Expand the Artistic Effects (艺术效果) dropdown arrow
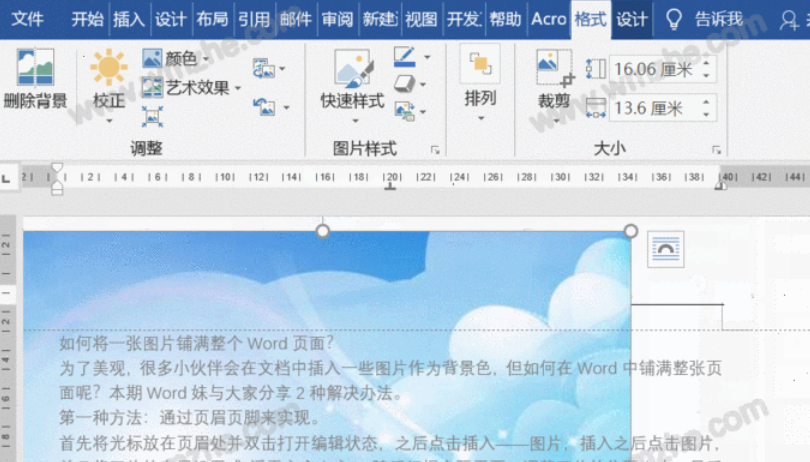The image size is (810, 462). pos(238,88)
